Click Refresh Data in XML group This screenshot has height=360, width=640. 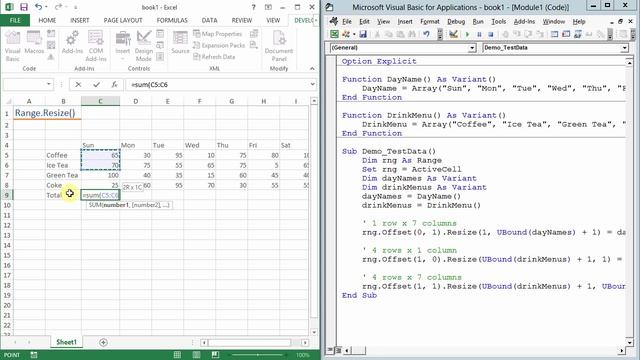tap(214, 57)
